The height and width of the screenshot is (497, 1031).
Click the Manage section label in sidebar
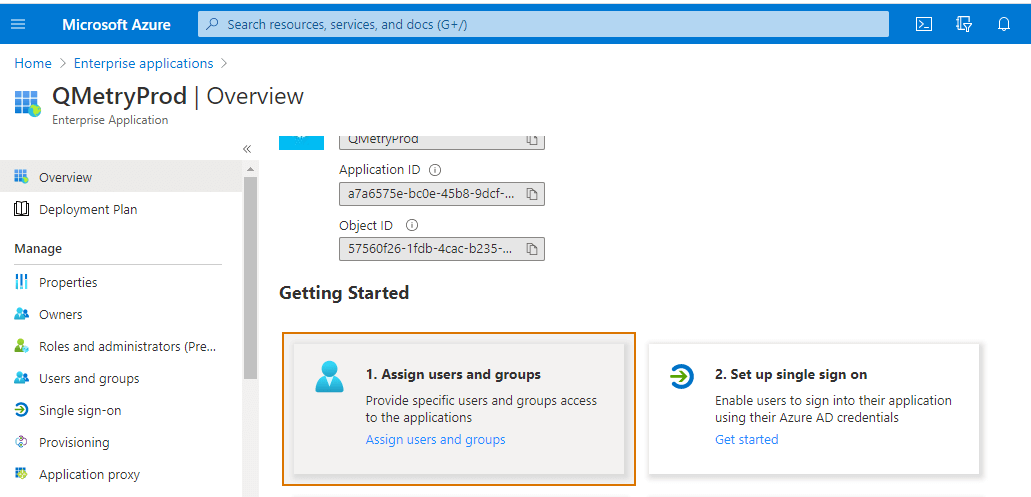[38, 248]
